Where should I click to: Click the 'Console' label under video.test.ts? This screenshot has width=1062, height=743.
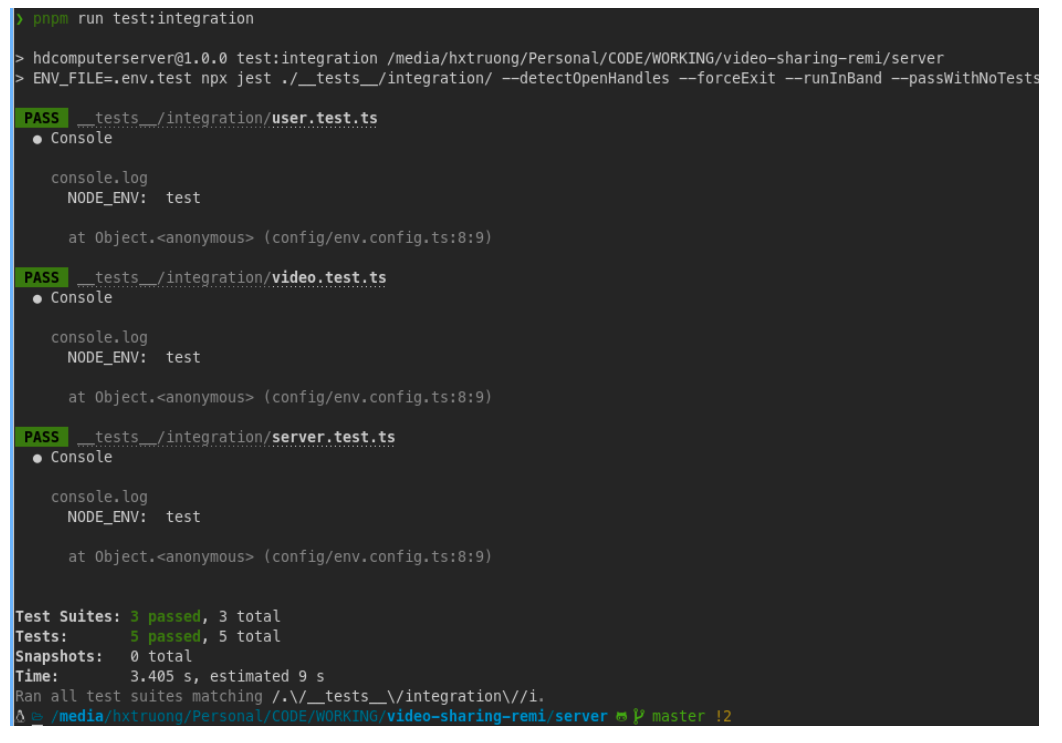tap(81, 298)
